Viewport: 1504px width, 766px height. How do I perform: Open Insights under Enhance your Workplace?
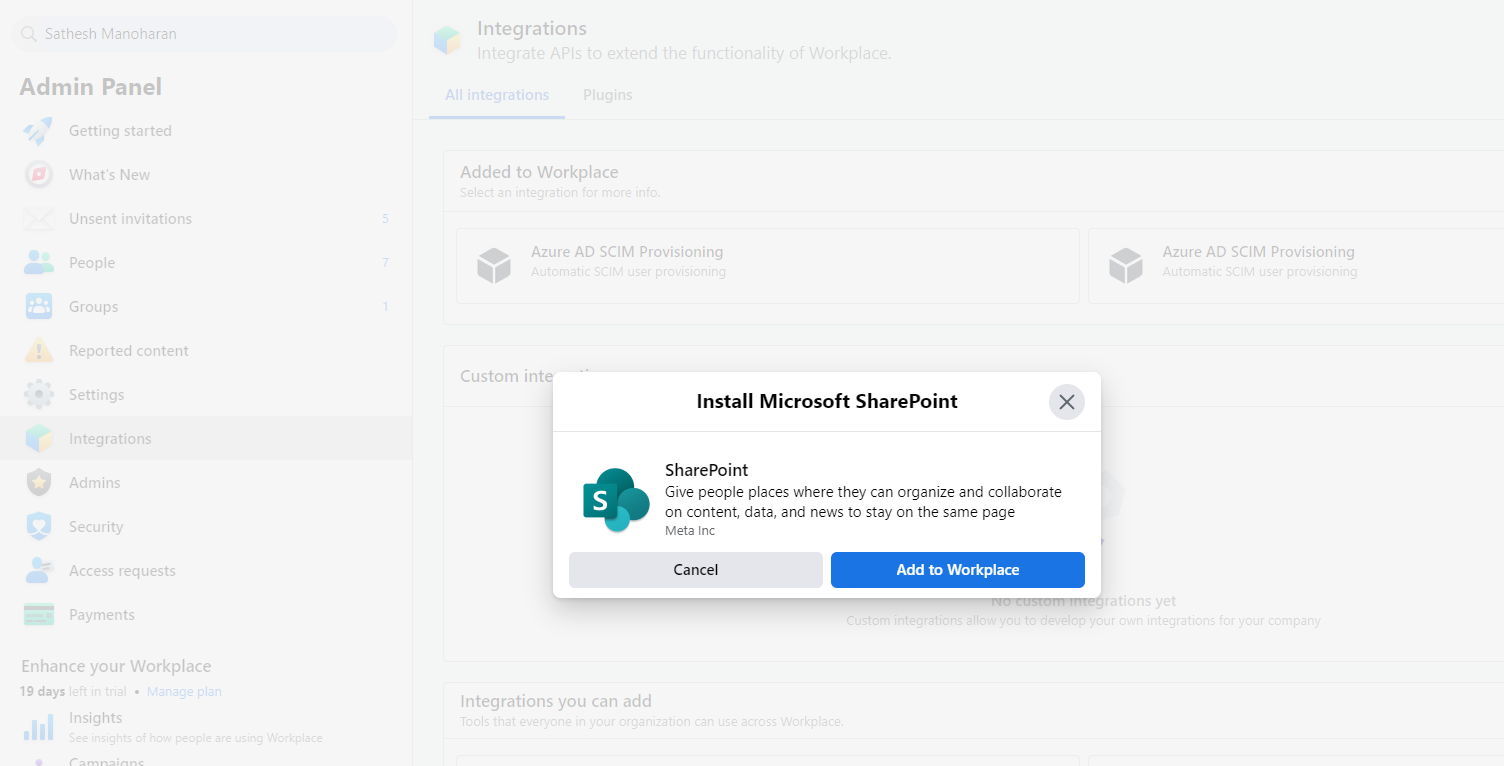tap(206, 727)
